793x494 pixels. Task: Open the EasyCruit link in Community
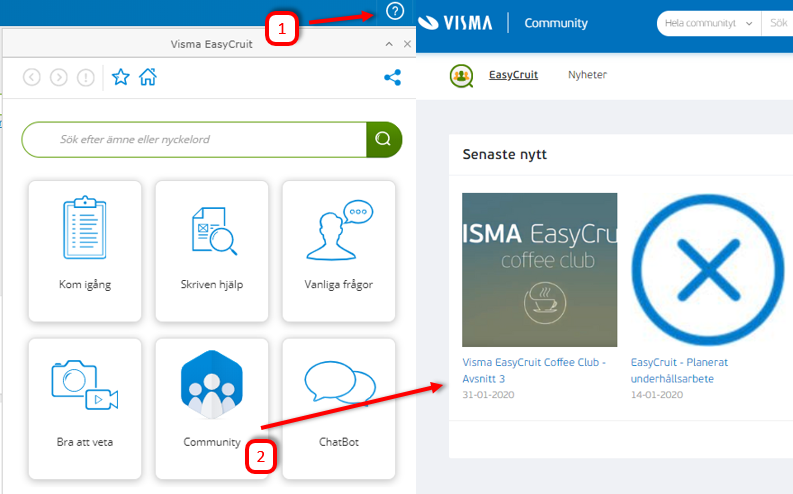click(x=513, y=75)
